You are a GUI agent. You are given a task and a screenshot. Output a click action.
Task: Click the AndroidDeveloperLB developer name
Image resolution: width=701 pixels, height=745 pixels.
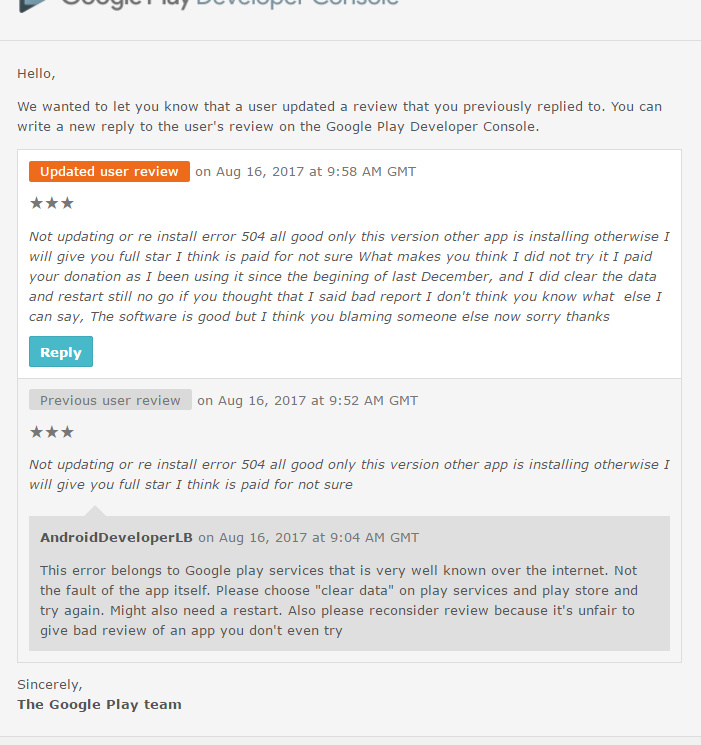pos(116,537)
